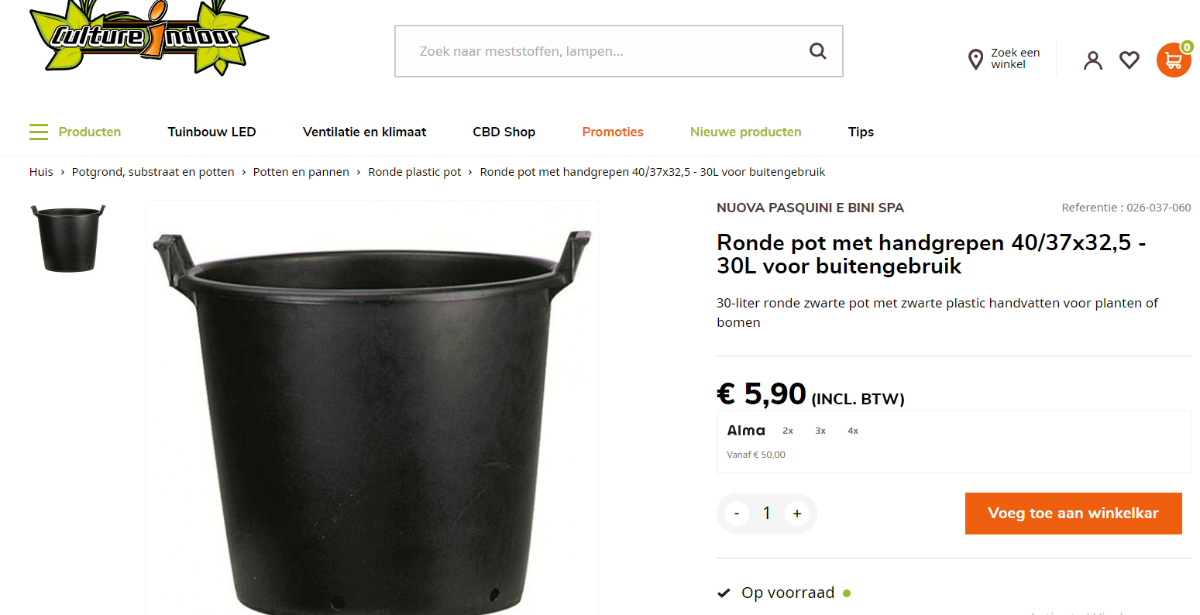
Task: Click the Alma payment logo
Action: tap(746, 431)
